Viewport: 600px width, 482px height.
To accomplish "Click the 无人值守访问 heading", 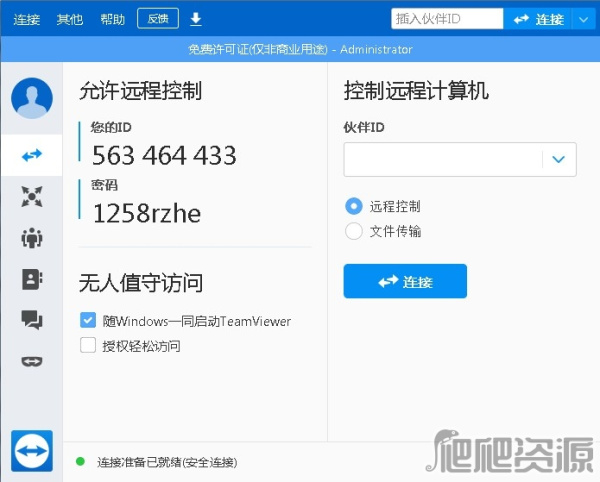I will pos(140,283).
